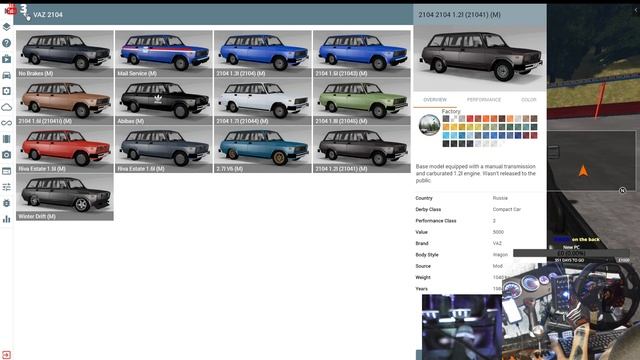Click the 2104 2104 1.2l (21041) details title

pos(459,15)
